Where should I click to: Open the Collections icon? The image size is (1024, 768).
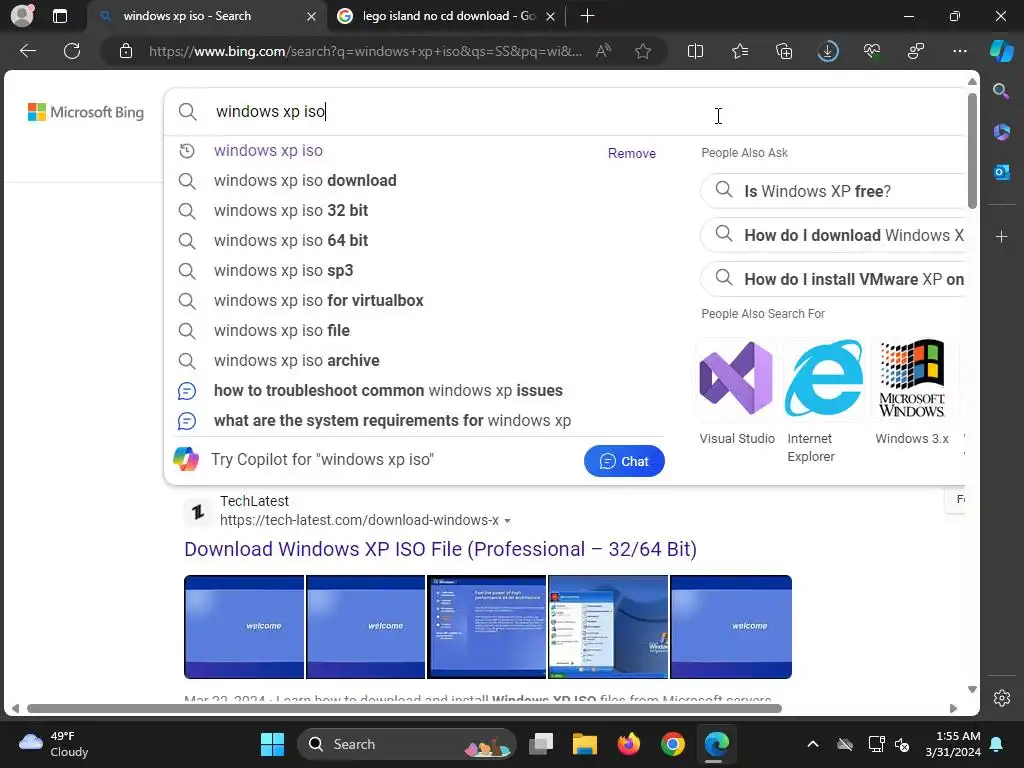coord(784,51)
